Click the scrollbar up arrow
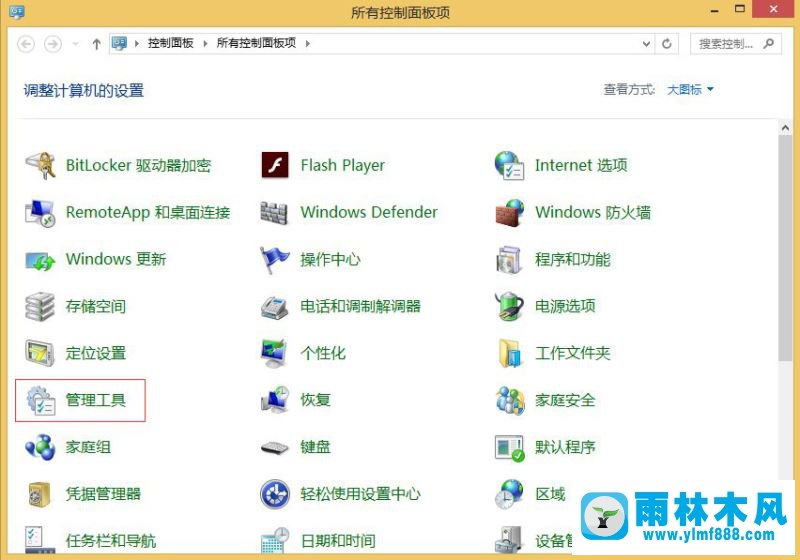The image size is (800, 560). [785, 128]
